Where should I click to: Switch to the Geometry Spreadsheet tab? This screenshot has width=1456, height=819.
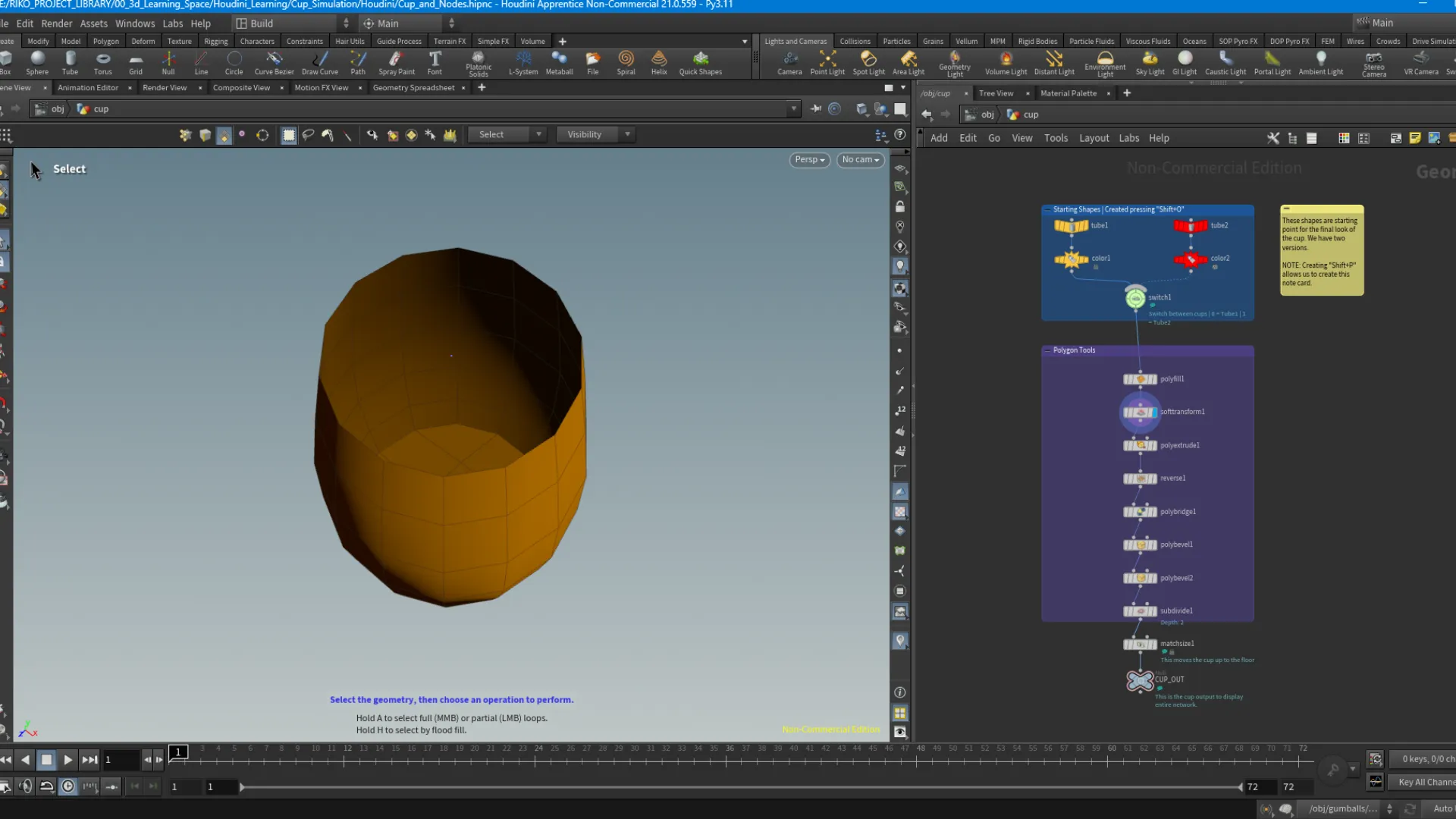tap(413, 87)
